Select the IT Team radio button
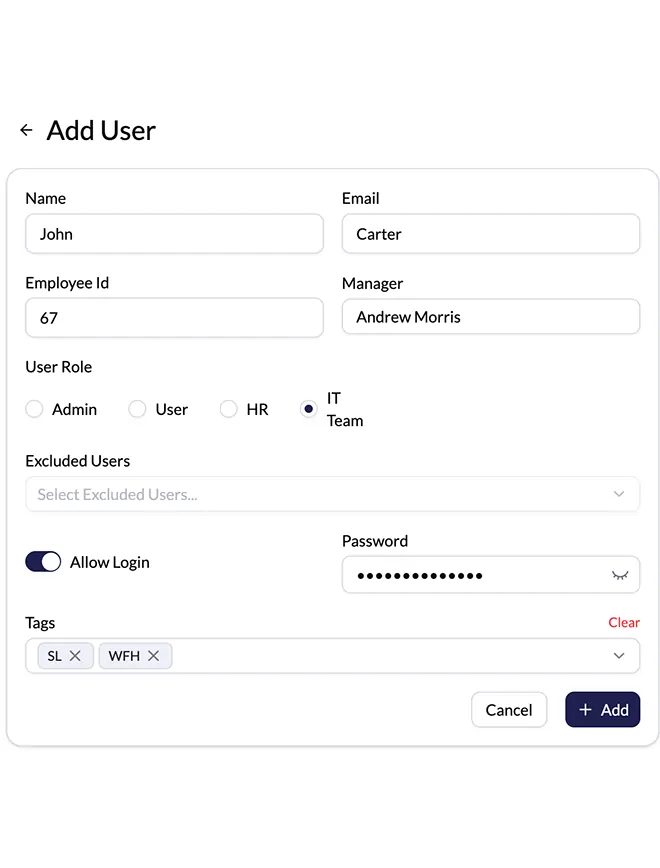Image resolution: width=660 pixels, height=868 pixels. (309, 409)
